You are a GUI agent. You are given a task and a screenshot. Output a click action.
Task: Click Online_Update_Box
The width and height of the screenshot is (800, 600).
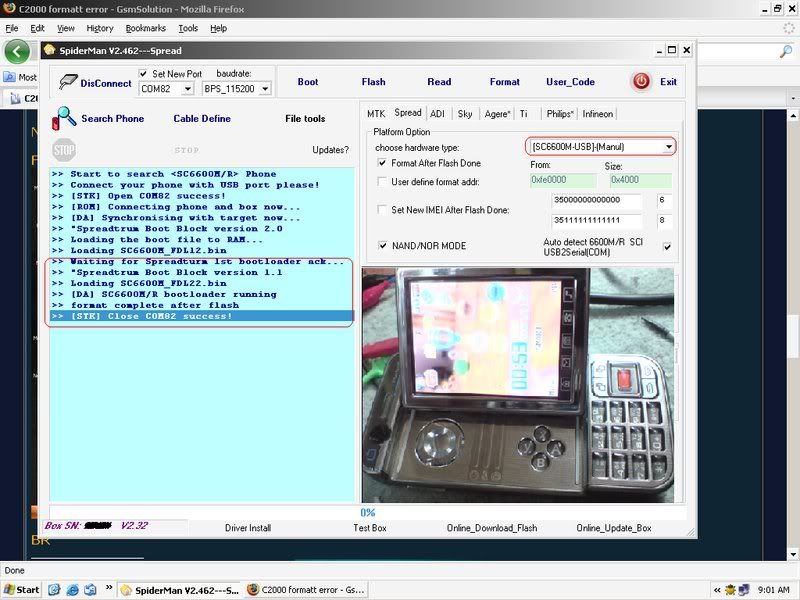[x=614, y=528]
